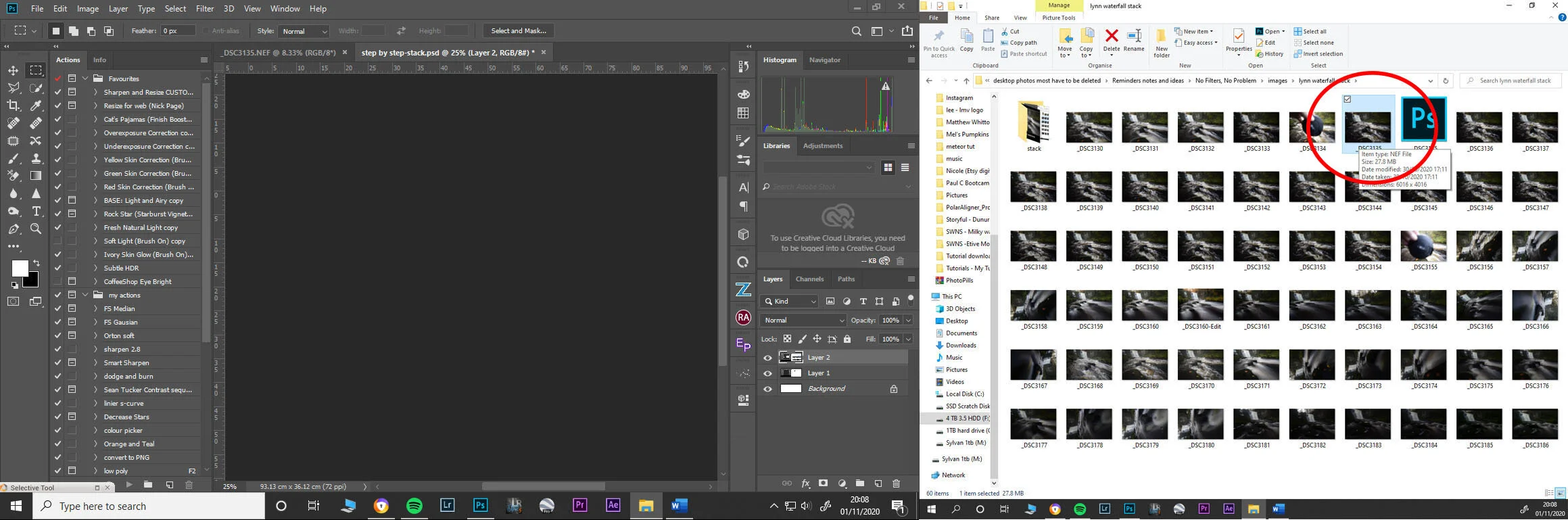Click Properties in Explorer ribbon

point(1239,41)
